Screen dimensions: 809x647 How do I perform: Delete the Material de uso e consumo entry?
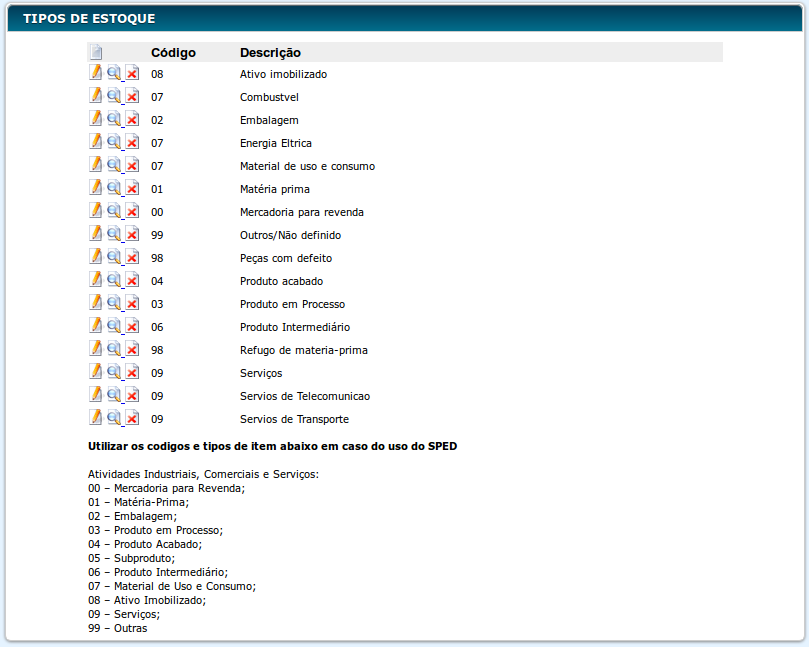132,166
